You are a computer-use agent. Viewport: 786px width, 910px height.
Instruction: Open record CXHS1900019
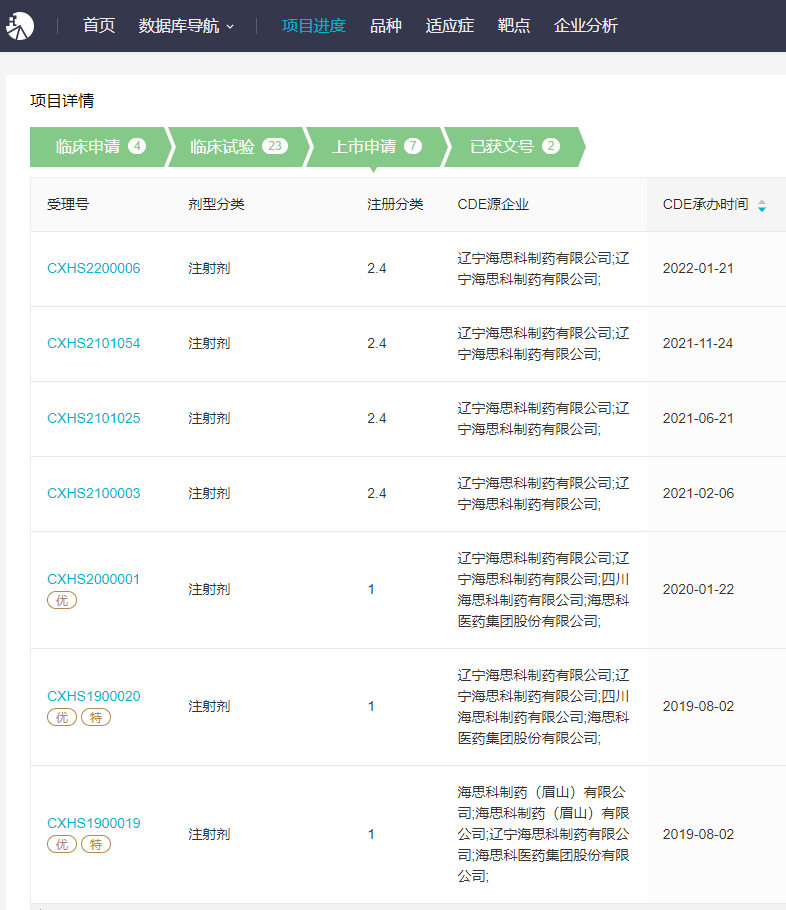(x=93, y=823)
